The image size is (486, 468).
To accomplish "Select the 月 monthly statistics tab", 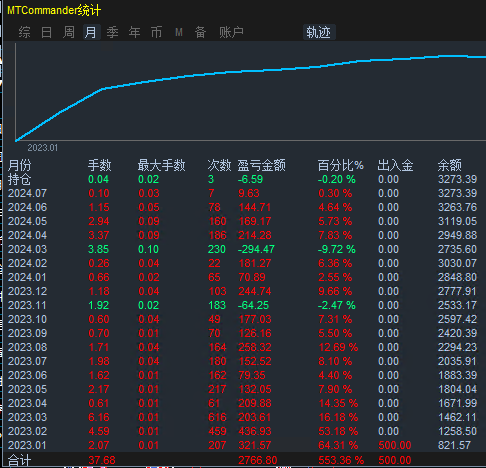I will coord(91,32).
